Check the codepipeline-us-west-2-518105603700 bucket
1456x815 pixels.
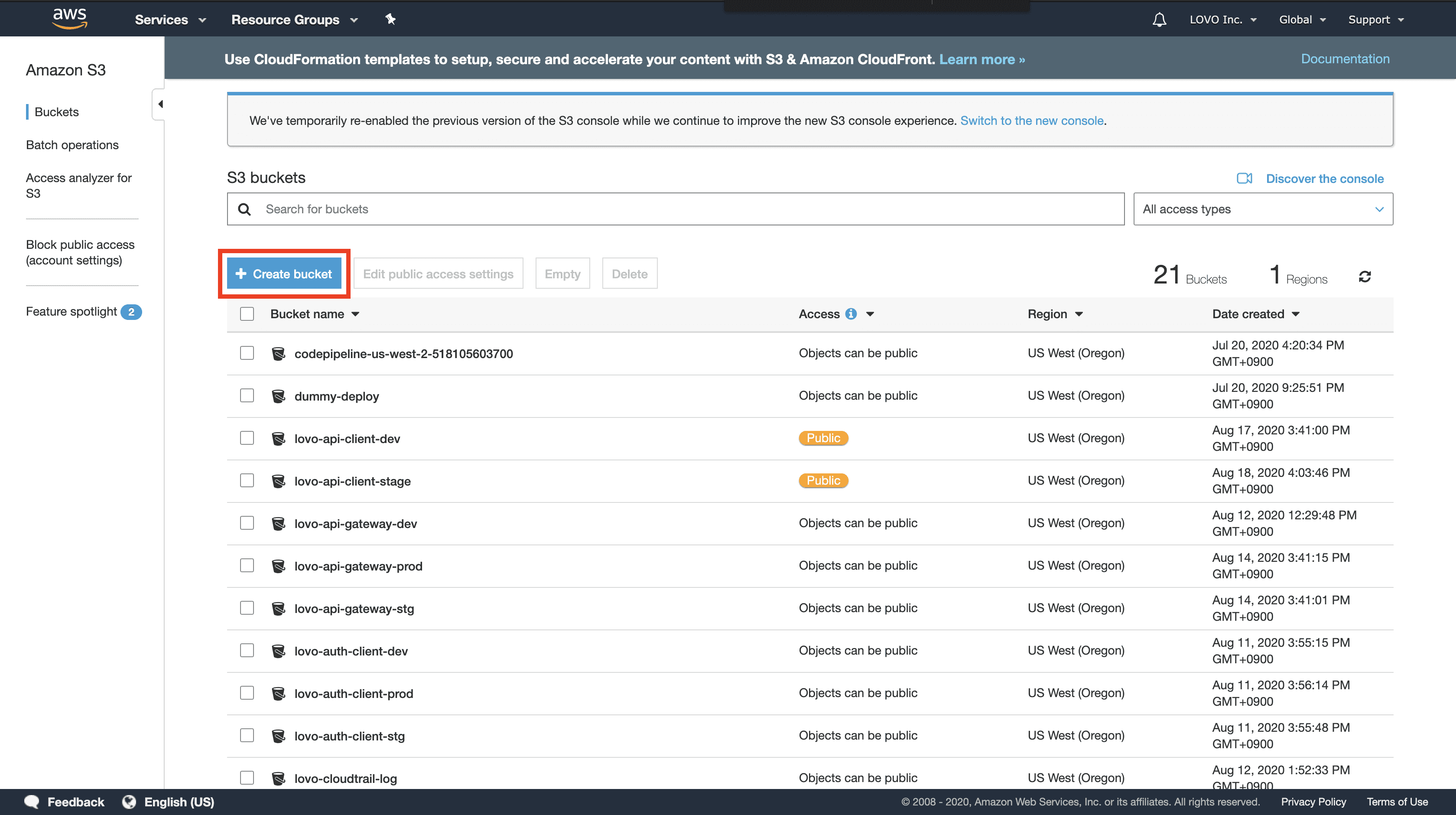(x=247, y=353)
